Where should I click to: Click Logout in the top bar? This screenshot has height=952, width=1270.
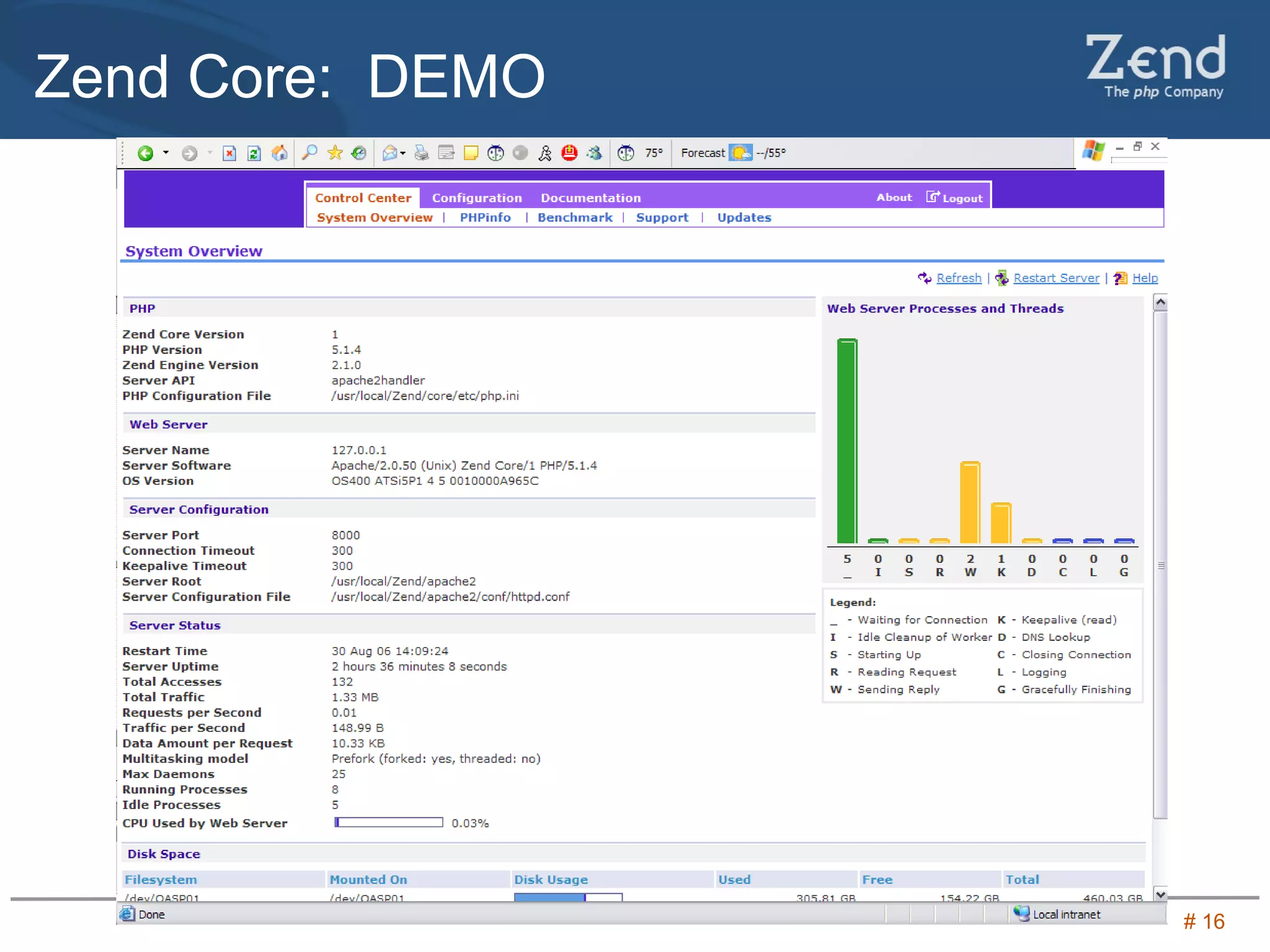962,198
